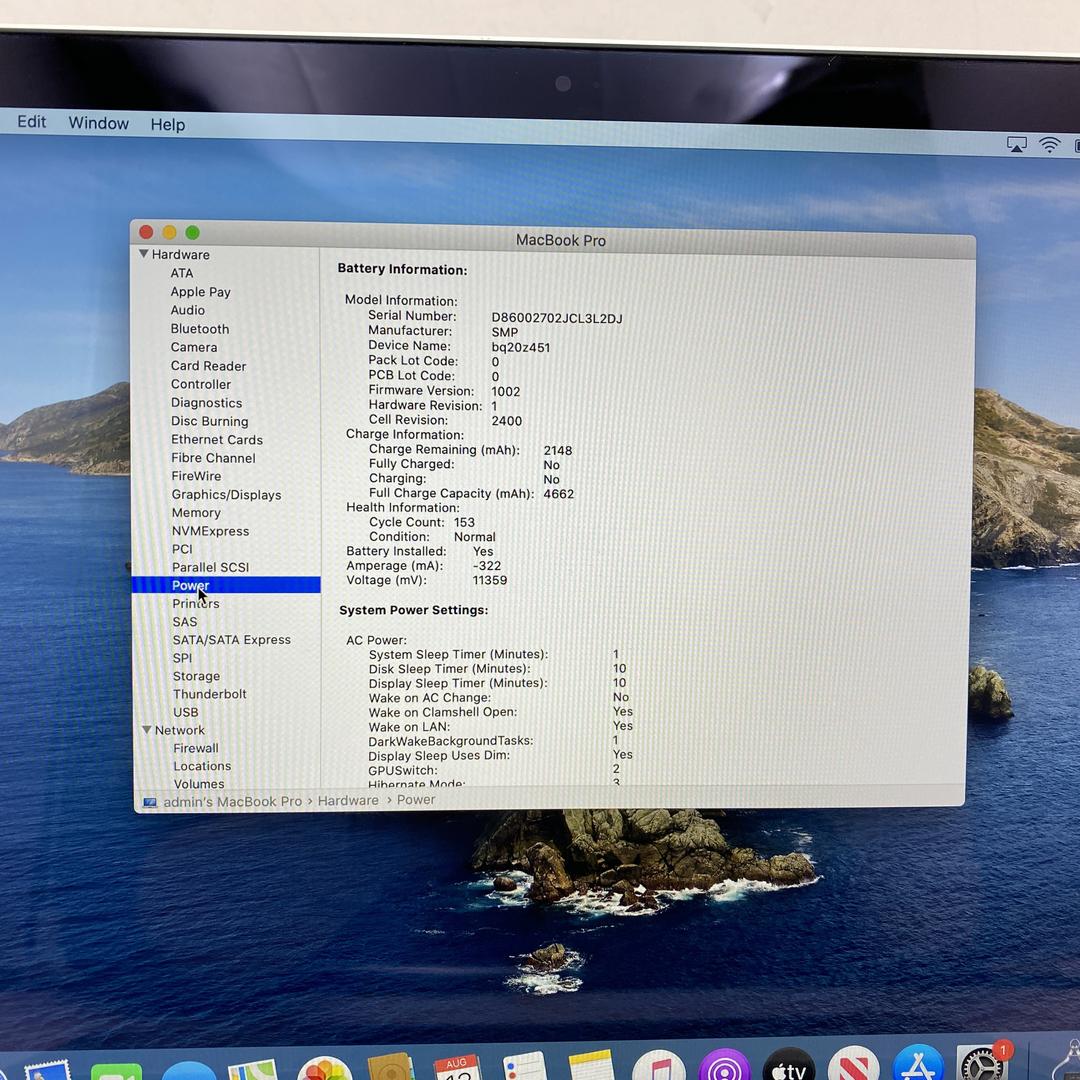
Task: Select PCI in the sidebar
Action: pos(182,549)
